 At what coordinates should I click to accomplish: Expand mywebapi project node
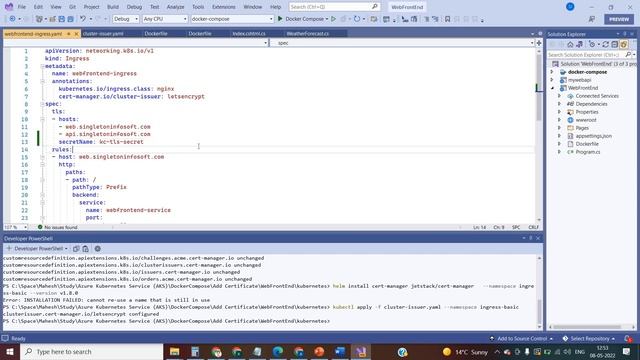pyautogui.click(x=552, y=80)
